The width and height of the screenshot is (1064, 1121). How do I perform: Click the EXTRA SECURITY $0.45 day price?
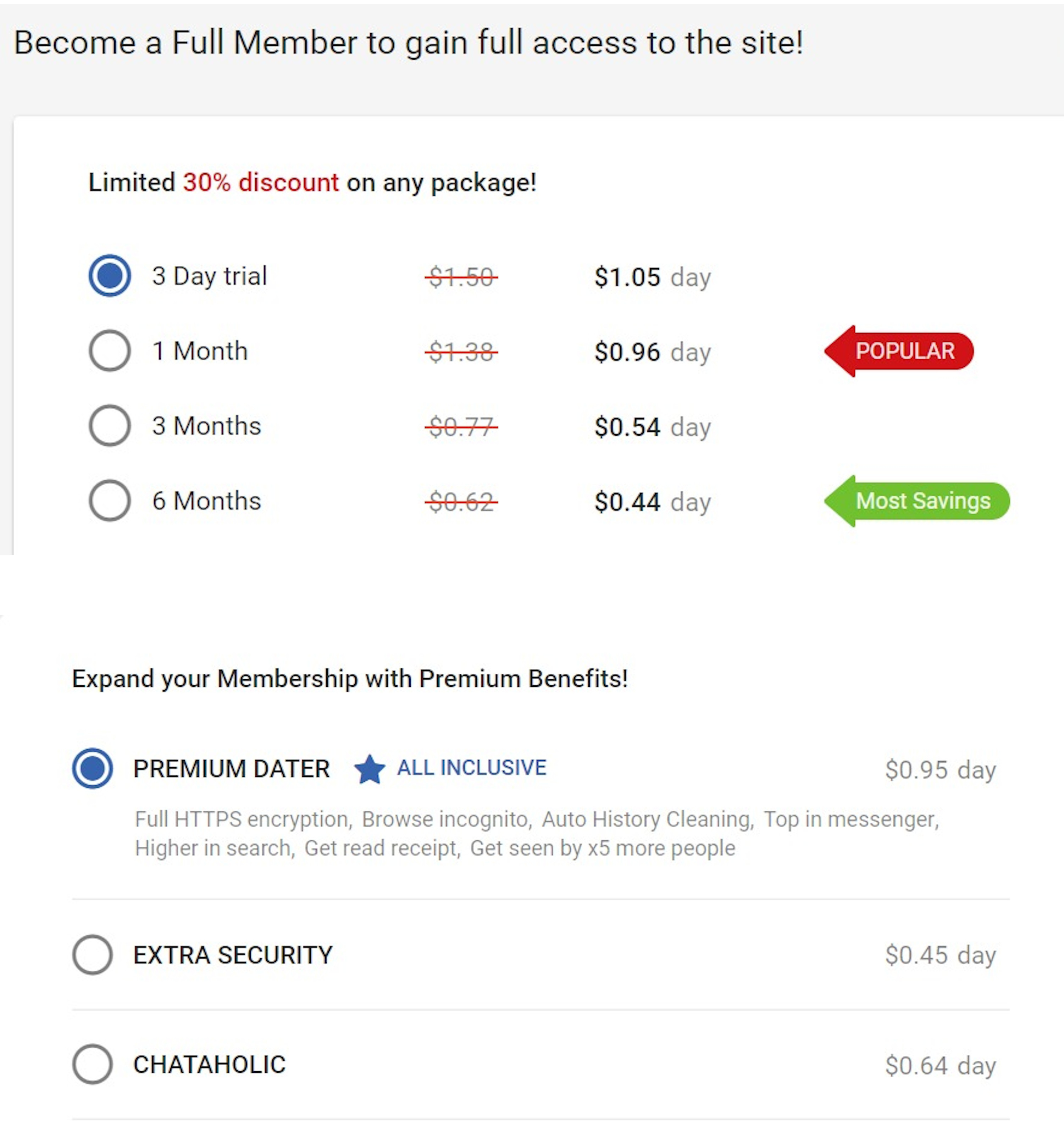[940, 955]
